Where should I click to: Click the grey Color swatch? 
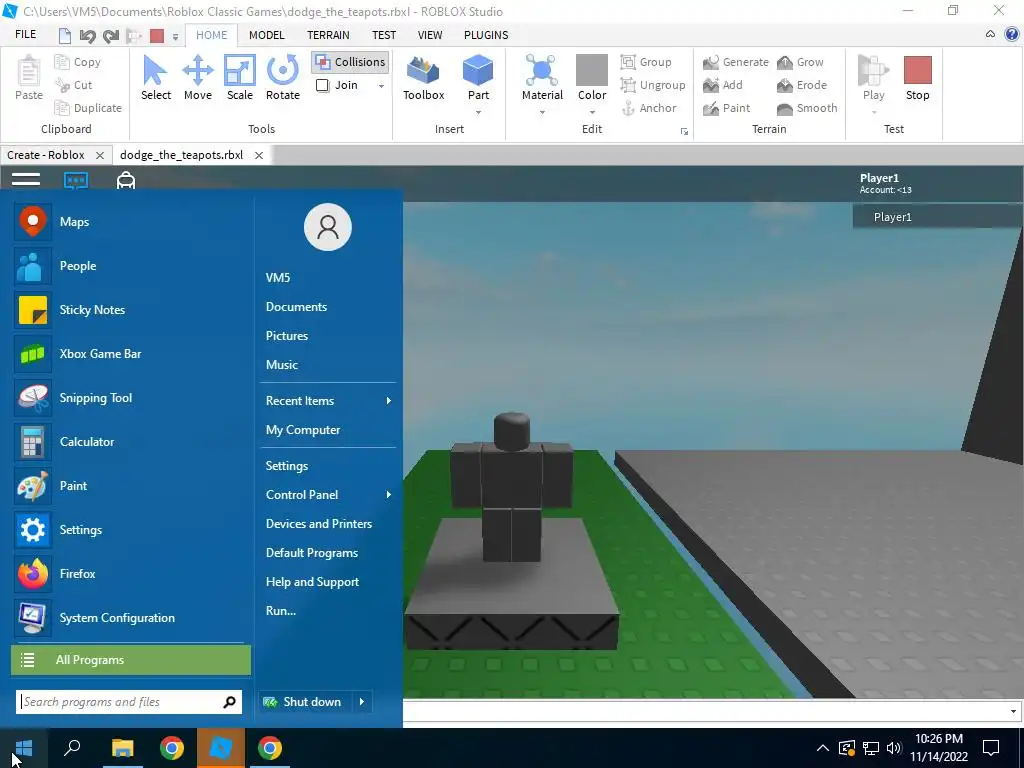coord(592,70)
